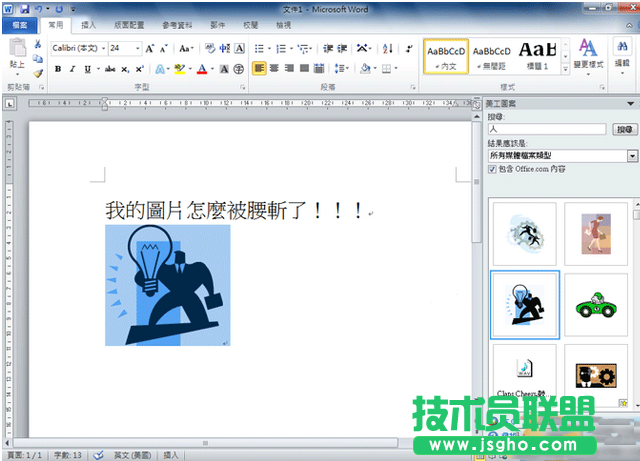Screen dimensions: 640x461
Task: Select Distributed alignment
Action: [x=319, y=68]
